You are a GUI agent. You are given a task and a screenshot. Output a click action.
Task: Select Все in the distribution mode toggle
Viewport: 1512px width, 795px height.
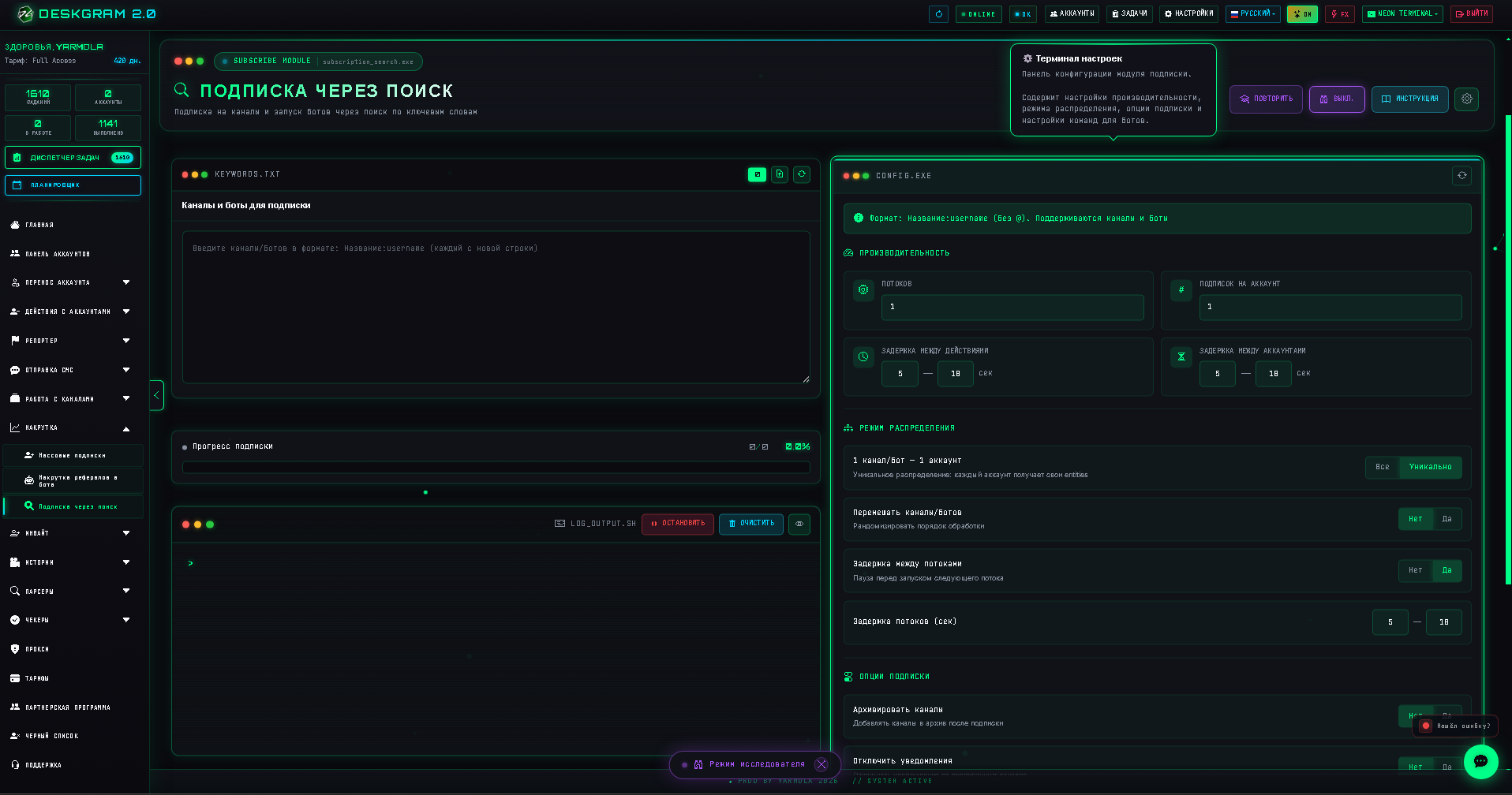point(1382,467)
